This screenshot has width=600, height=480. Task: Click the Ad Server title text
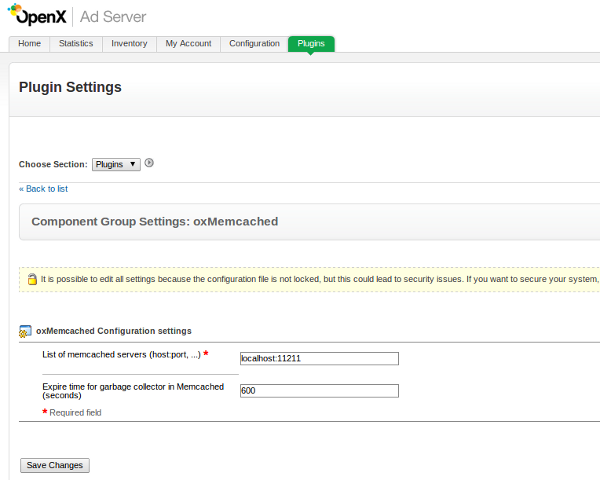pyautogui.click(x=113, y=17)
